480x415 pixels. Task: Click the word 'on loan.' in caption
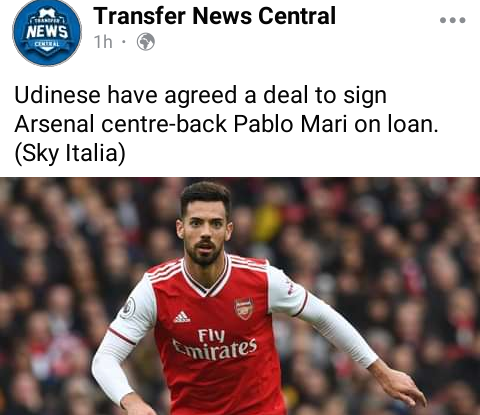click(396, 124)
